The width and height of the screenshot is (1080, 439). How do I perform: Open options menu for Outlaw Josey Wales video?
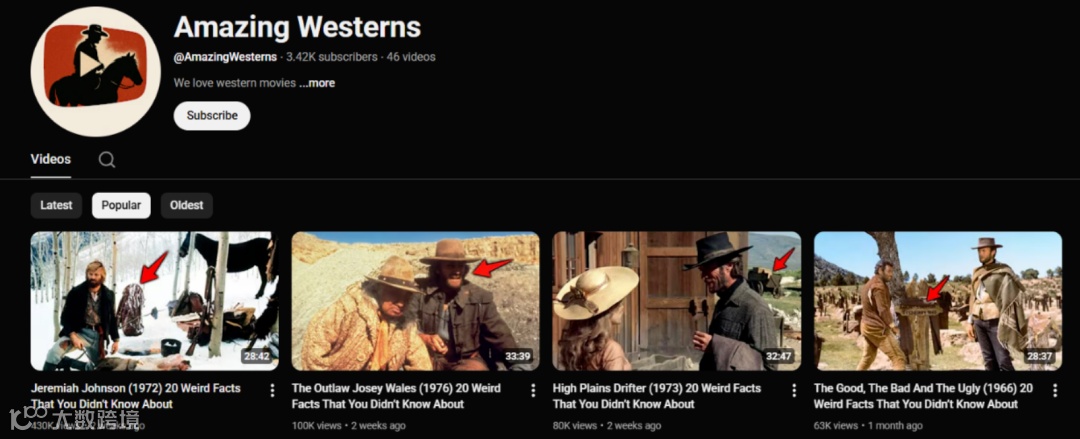pyautogui.click(x=532, y=391)
